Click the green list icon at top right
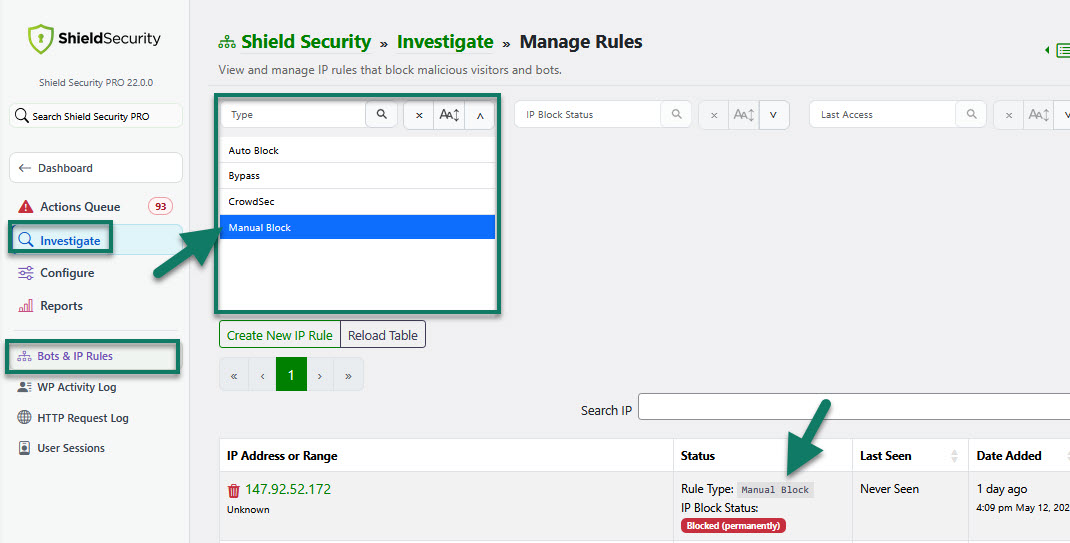This screenshot has width=1070, height=543. [x=1062, y=50]
